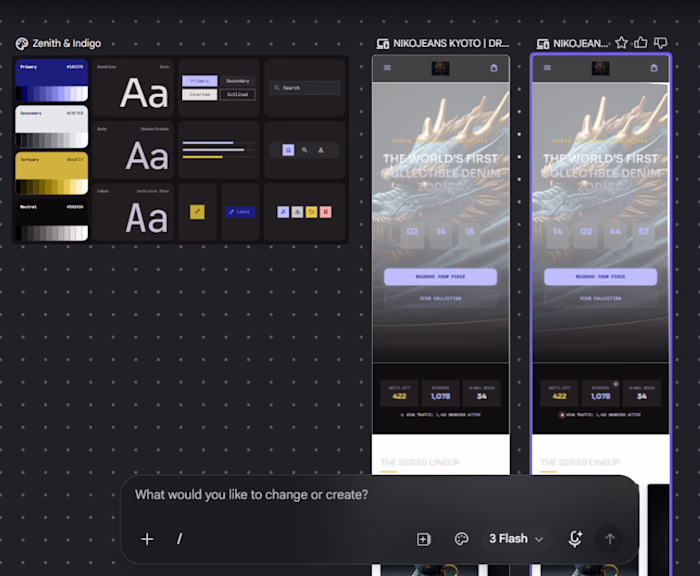Click the Body typography card
Screen dimensions: 700x576
pos(133,150)
